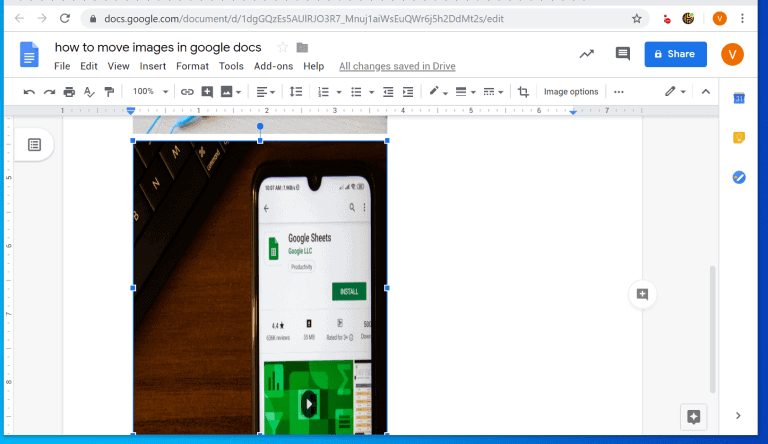Viewport: 768px width, 444px height.
Task: Open the Add-ons menu
Action: point(273,66)
